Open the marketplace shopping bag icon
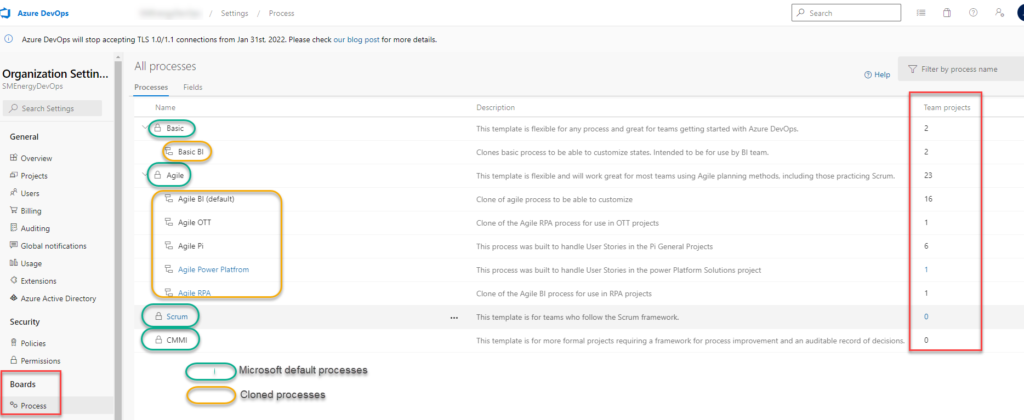The image size is (1024, 420). click(947, 12)
